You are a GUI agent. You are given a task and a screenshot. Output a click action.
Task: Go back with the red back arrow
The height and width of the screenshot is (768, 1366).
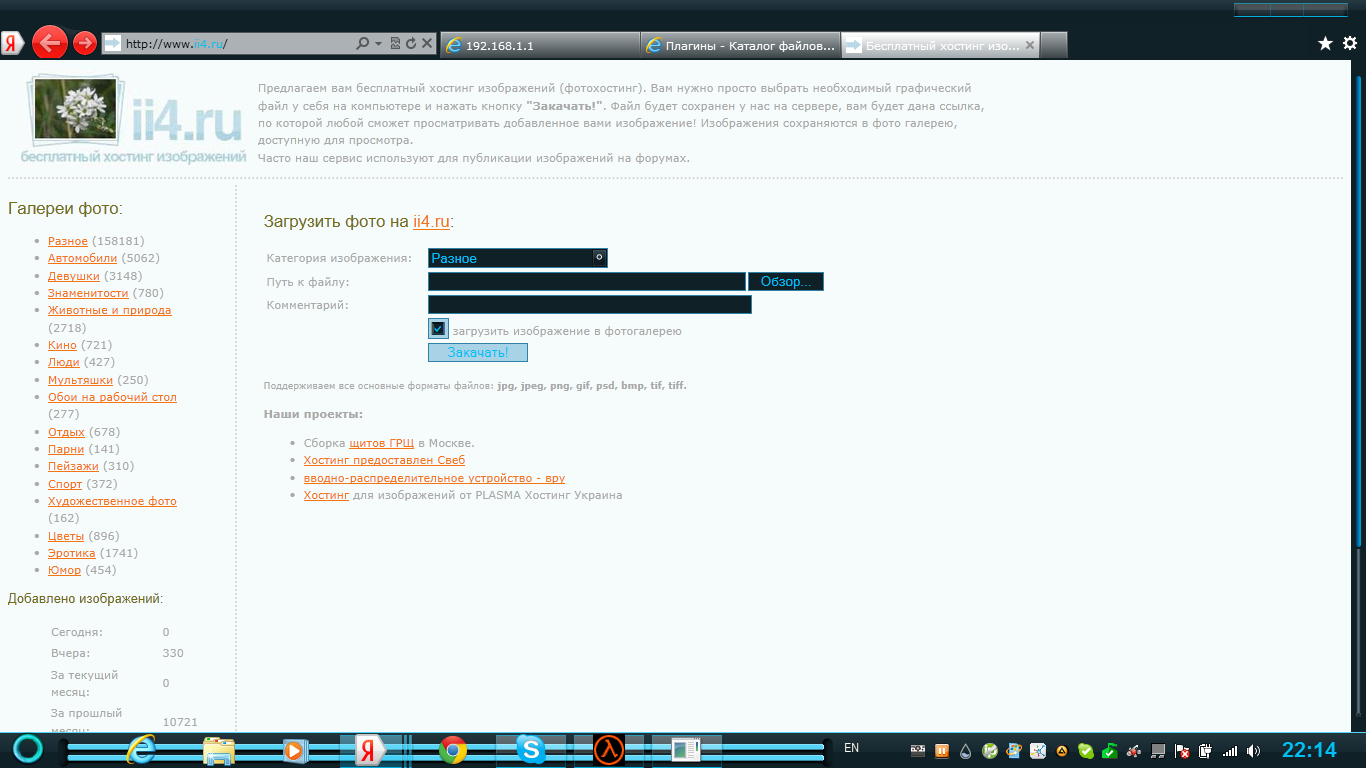point(50,43)
